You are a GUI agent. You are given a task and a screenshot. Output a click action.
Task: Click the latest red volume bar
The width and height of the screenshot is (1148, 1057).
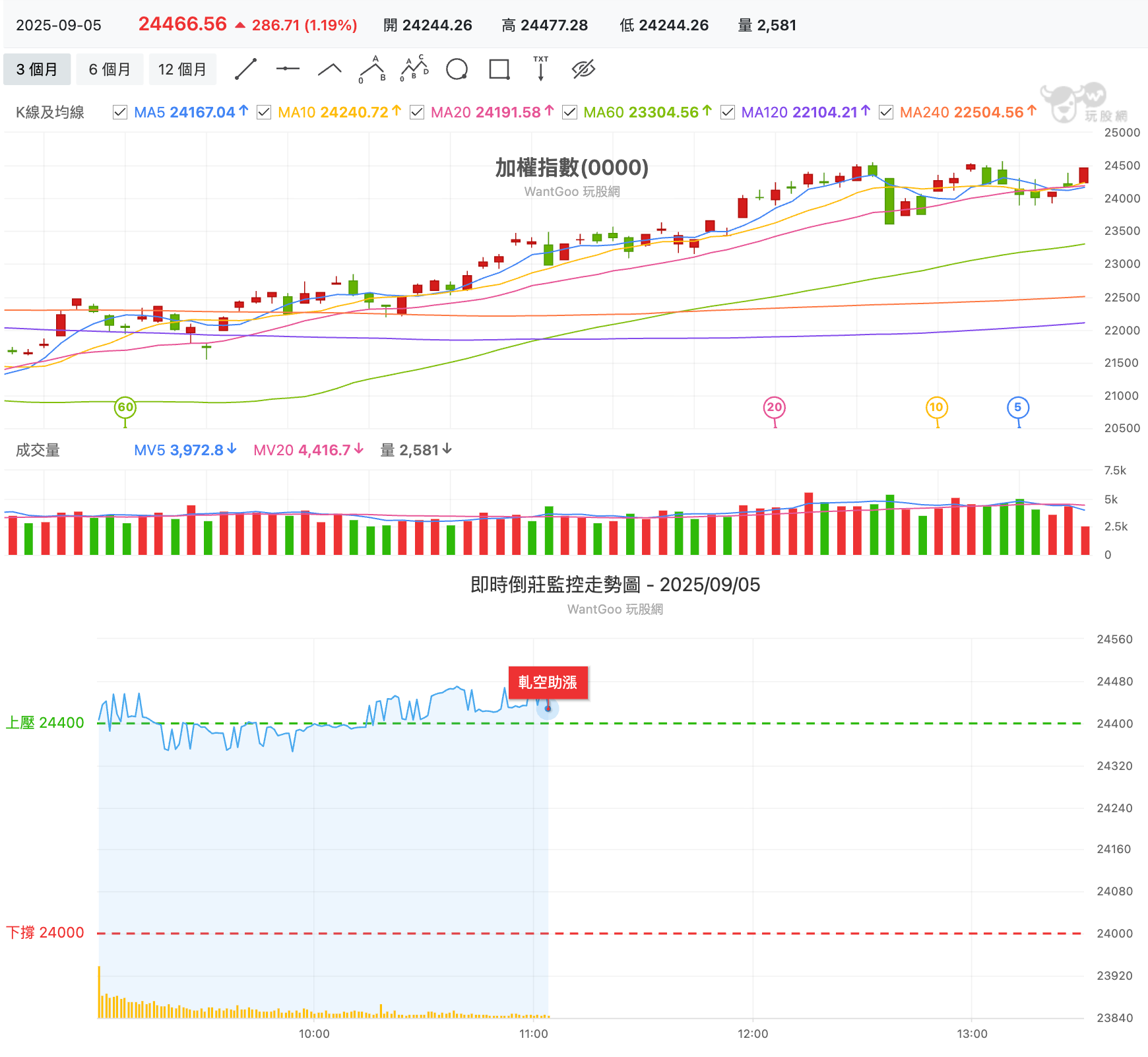tap(1085, 540)
